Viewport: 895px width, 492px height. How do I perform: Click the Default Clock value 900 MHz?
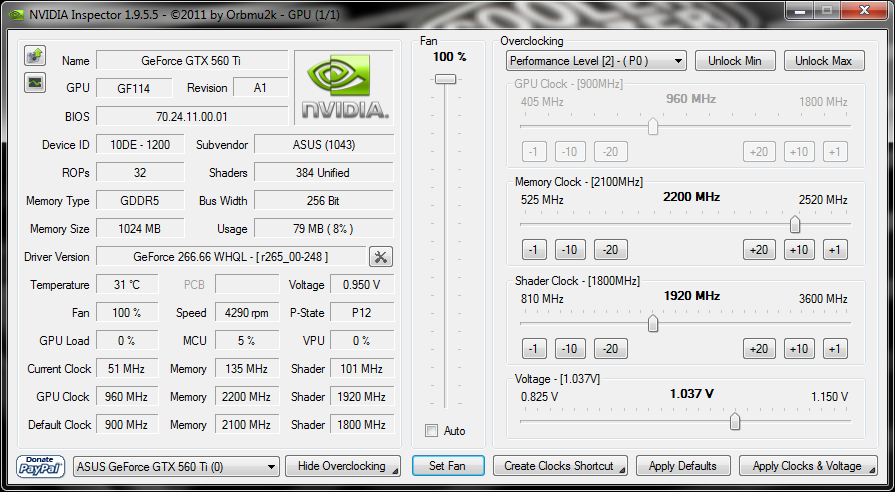(127, 425)
